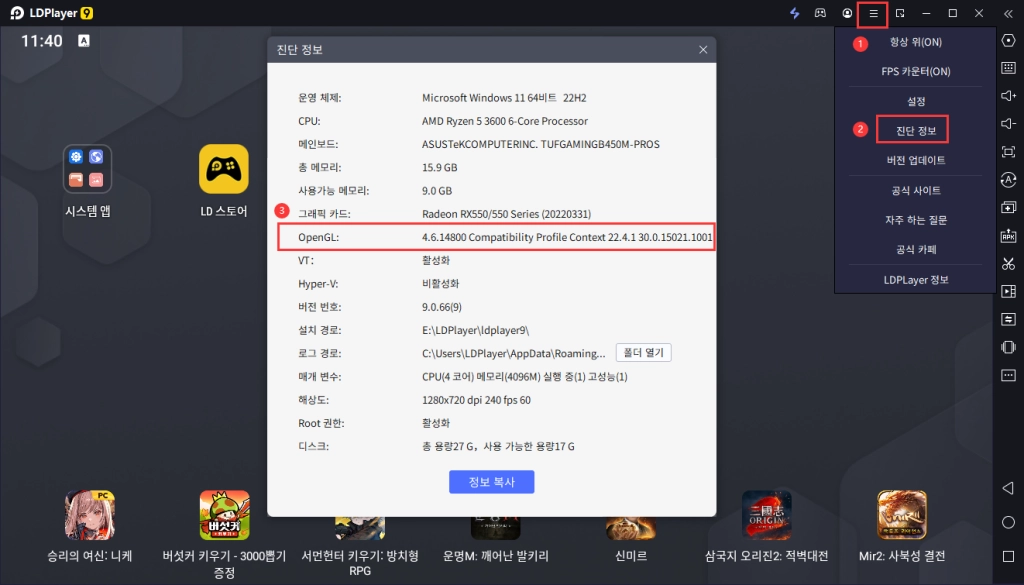Click the volume up sidebar icon
This screenshot has height=585, width=1024.
1008,96
